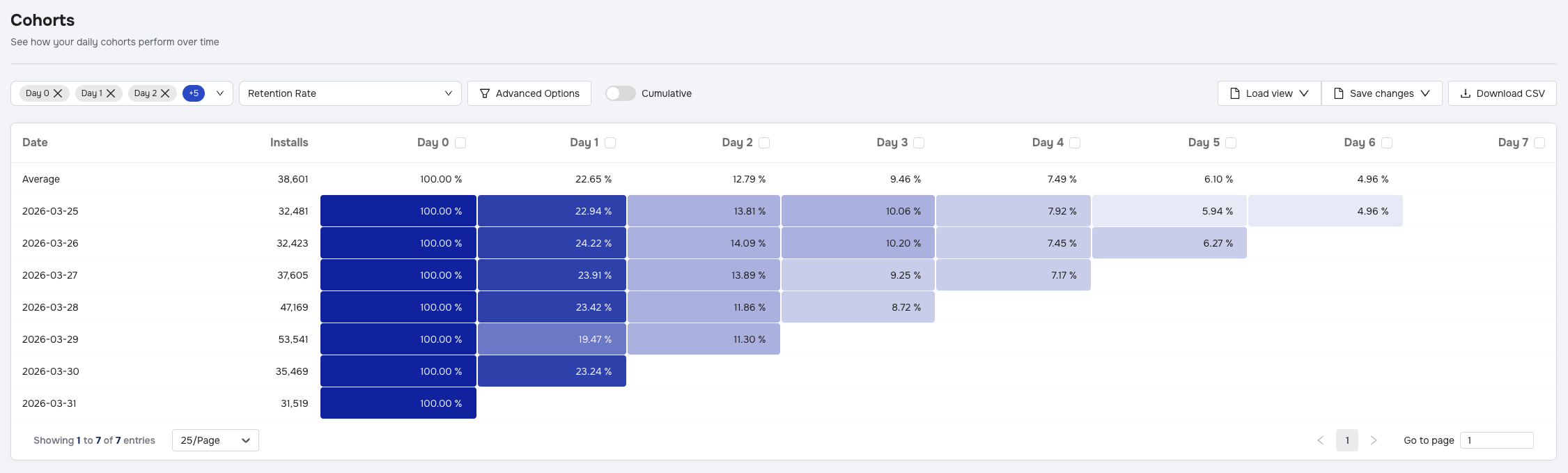
Task: Open the Load view menu
Action: click(1269, 93)
